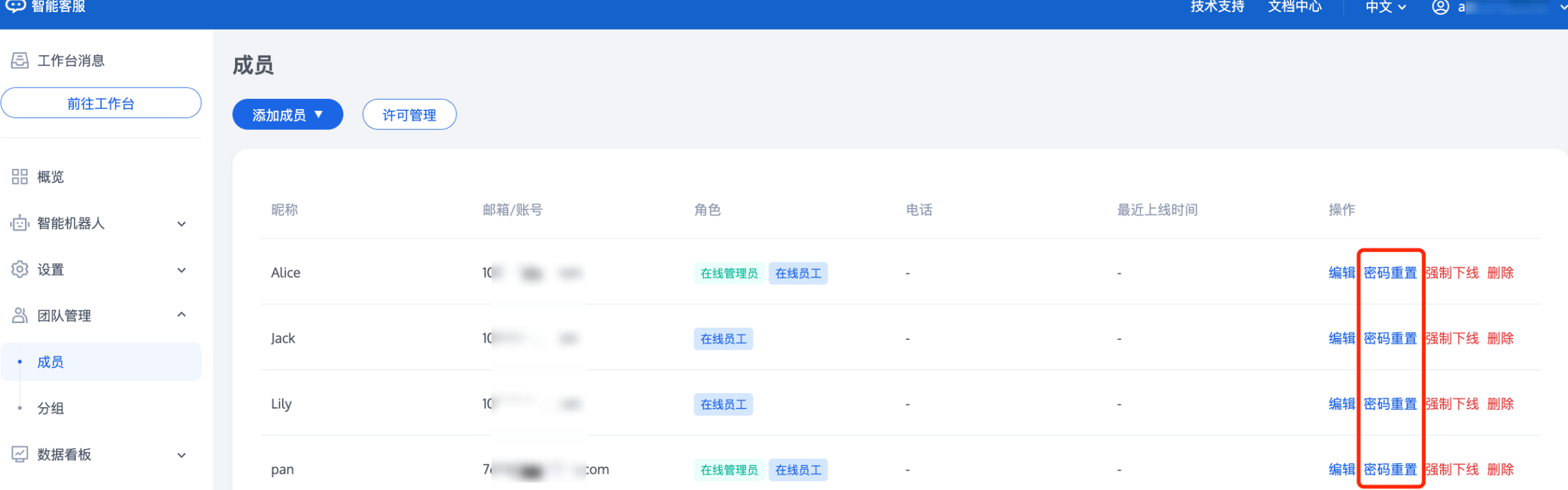
Task: Click 编辑 for pan
Action: [x=1342, y=469]
